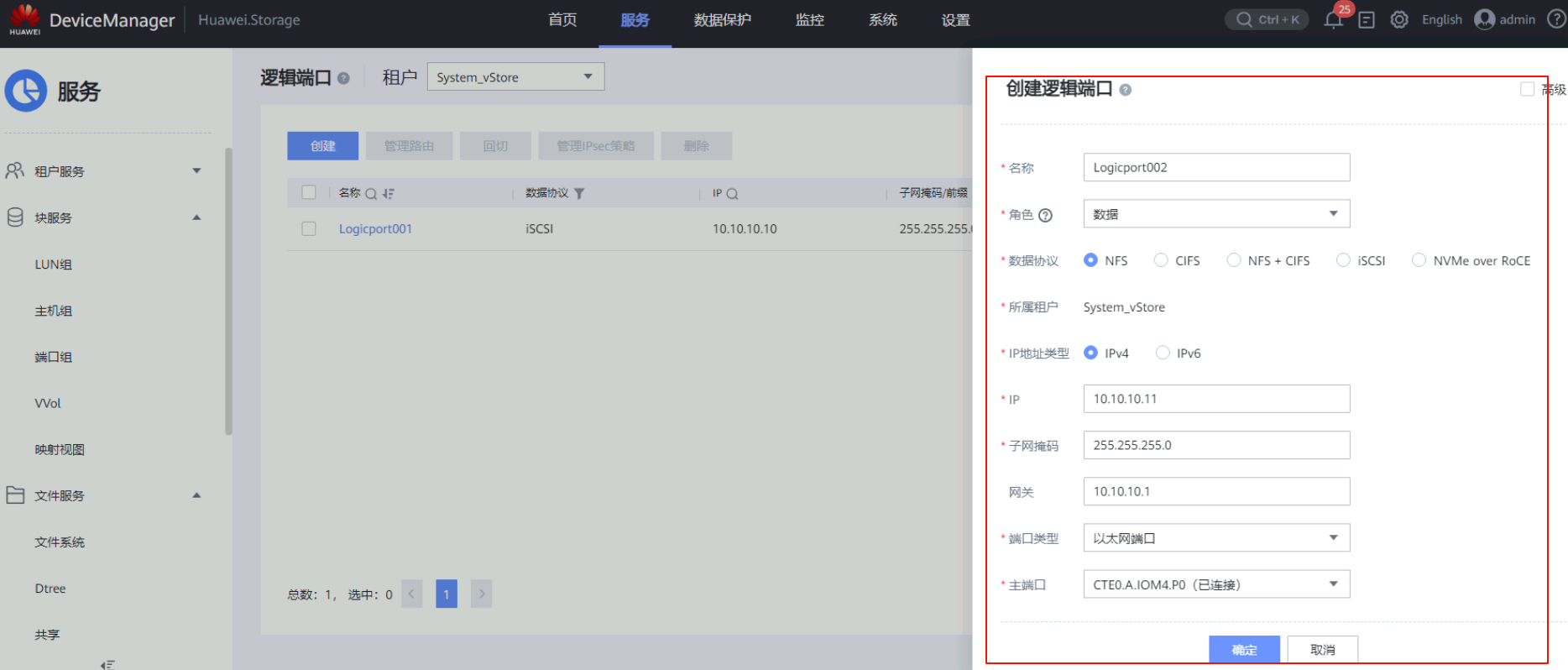The height and width of the screenshot is (670, 1568).
Task: Open the 角色 dropdown showing 数据
Action: pyautogui.click(x=1216, y=214)
